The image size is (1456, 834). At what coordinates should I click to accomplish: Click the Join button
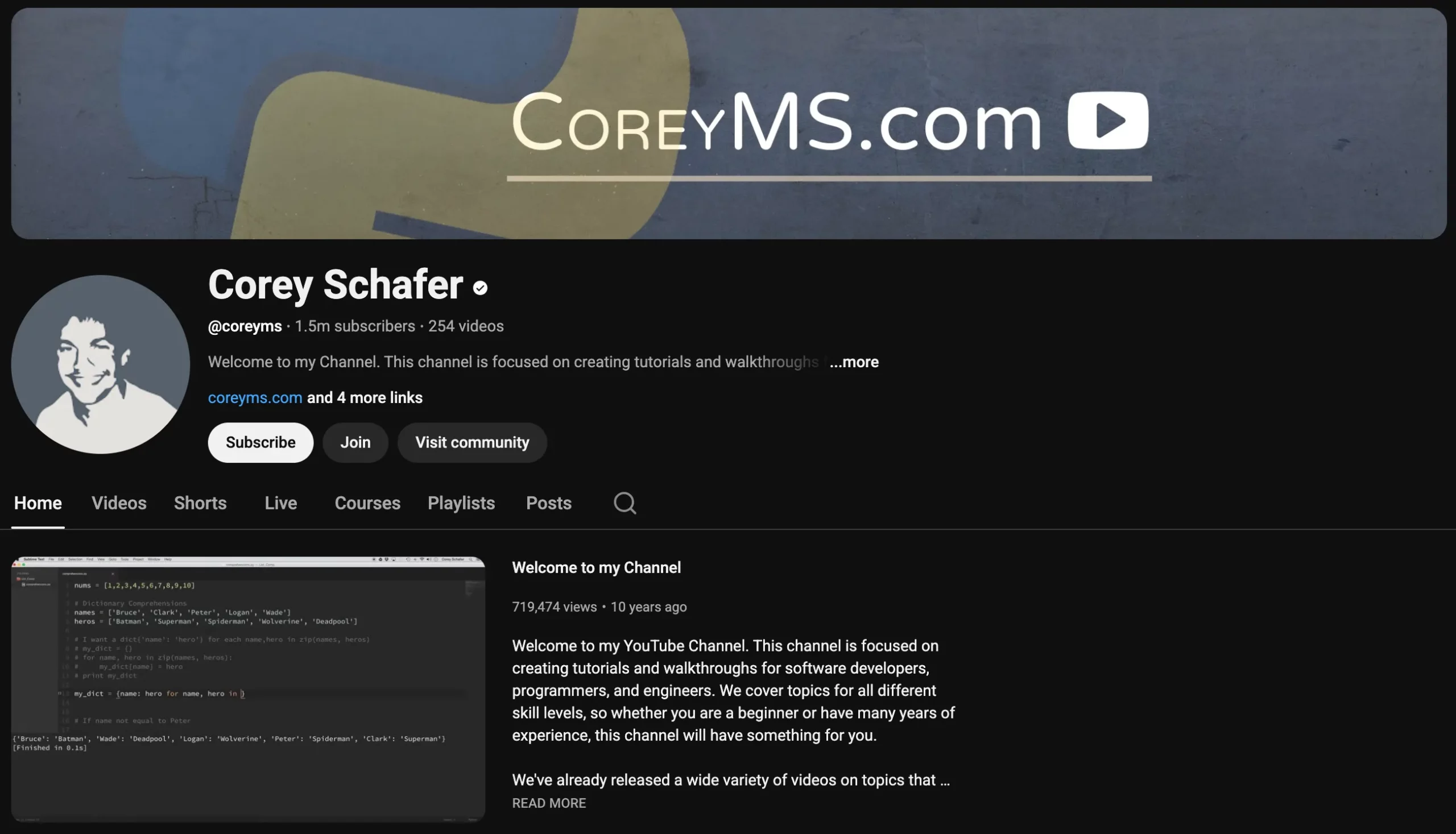355,442
